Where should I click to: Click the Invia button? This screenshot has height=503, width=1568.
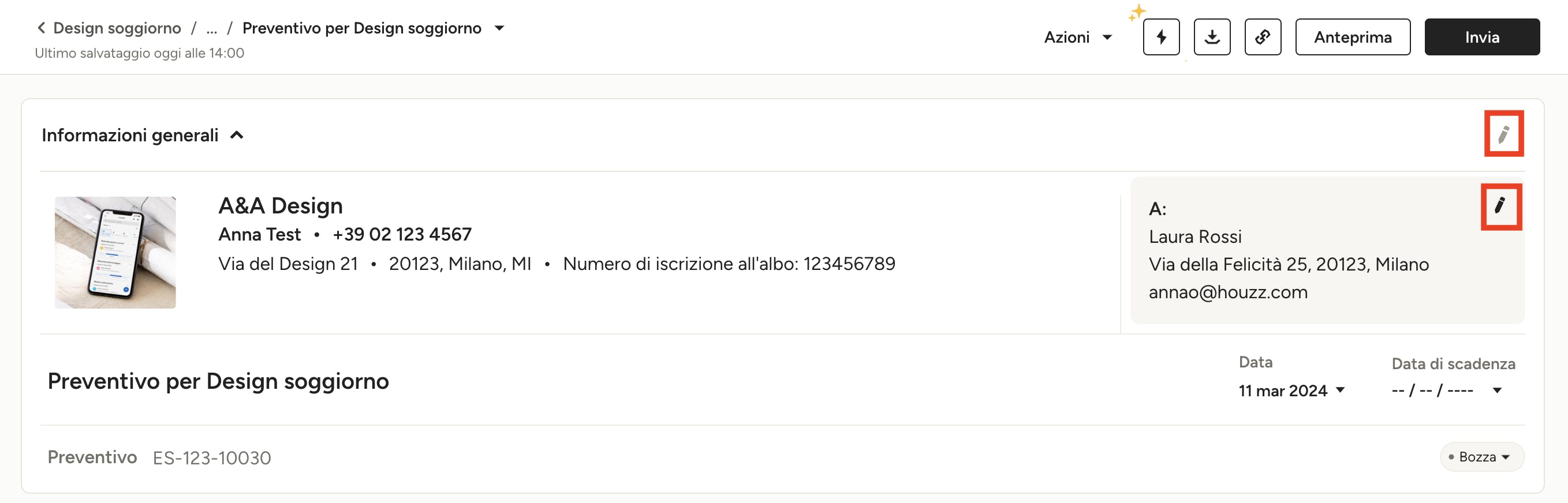1481,37
